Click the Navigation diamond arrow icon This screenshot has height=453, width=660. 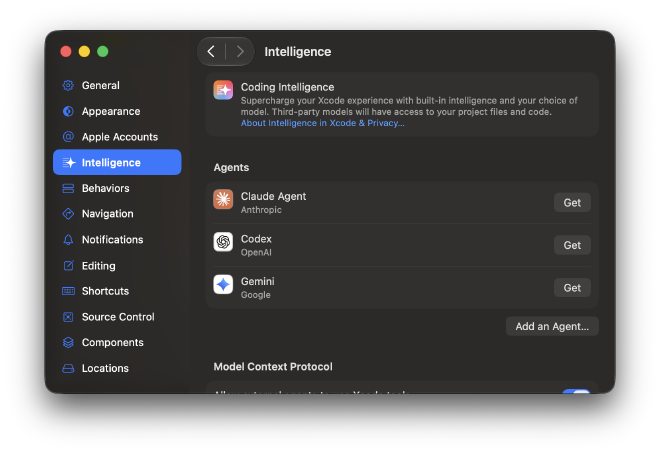[x=68, y=214]
